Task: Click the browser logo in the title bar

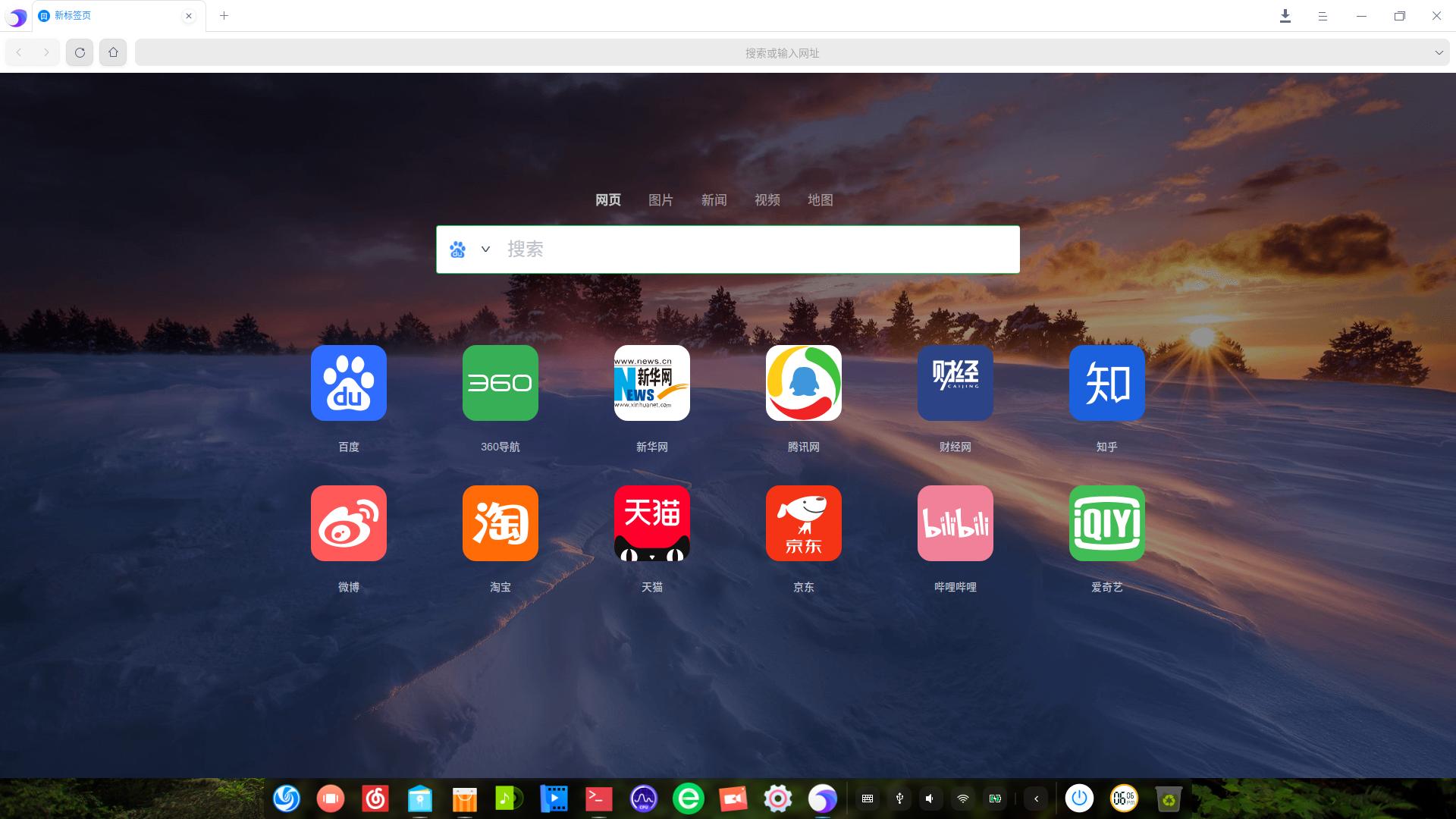Action: (x=16, y=16)
